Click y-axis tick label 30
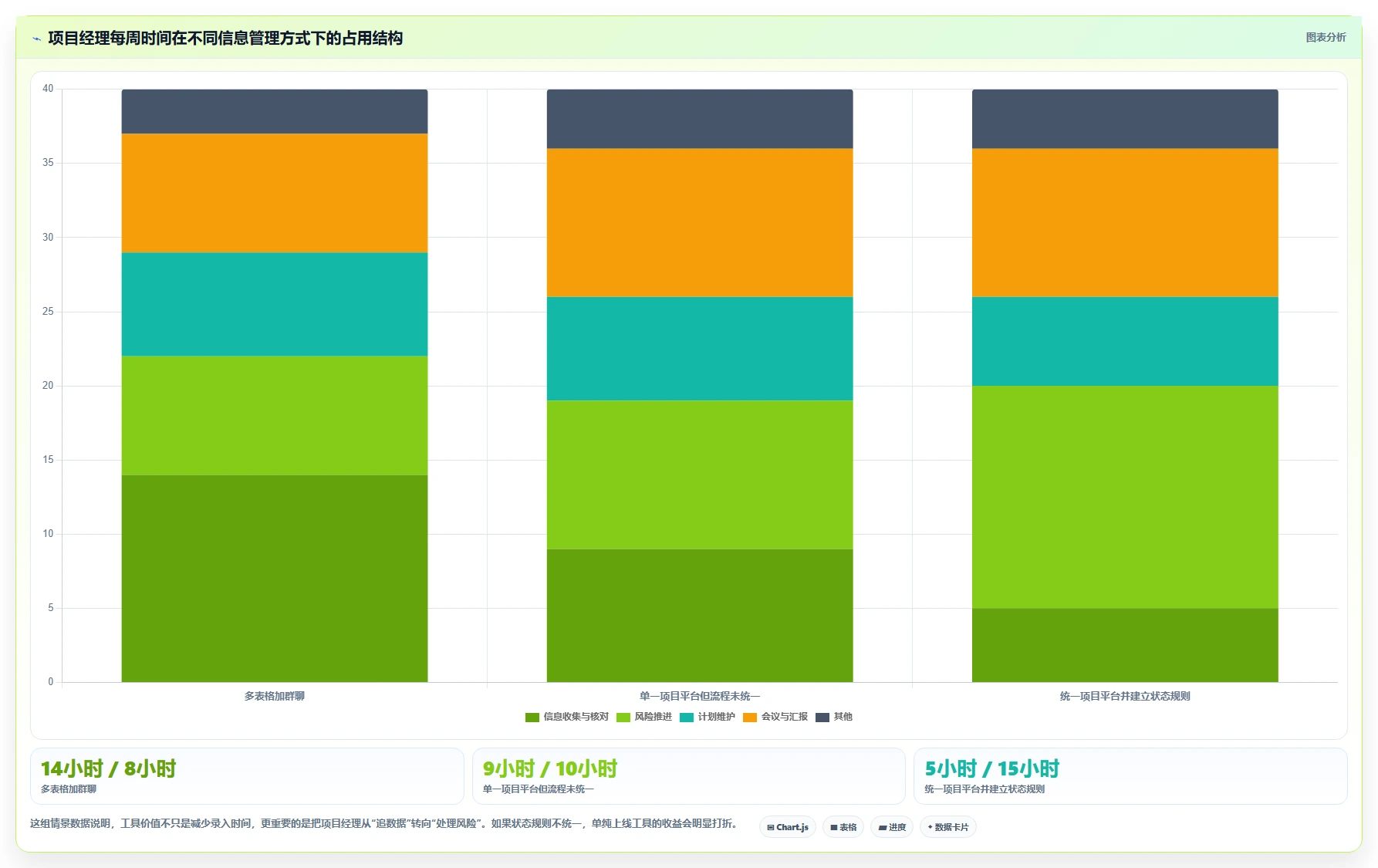1378x868 pixels. [x=48, y=238]
